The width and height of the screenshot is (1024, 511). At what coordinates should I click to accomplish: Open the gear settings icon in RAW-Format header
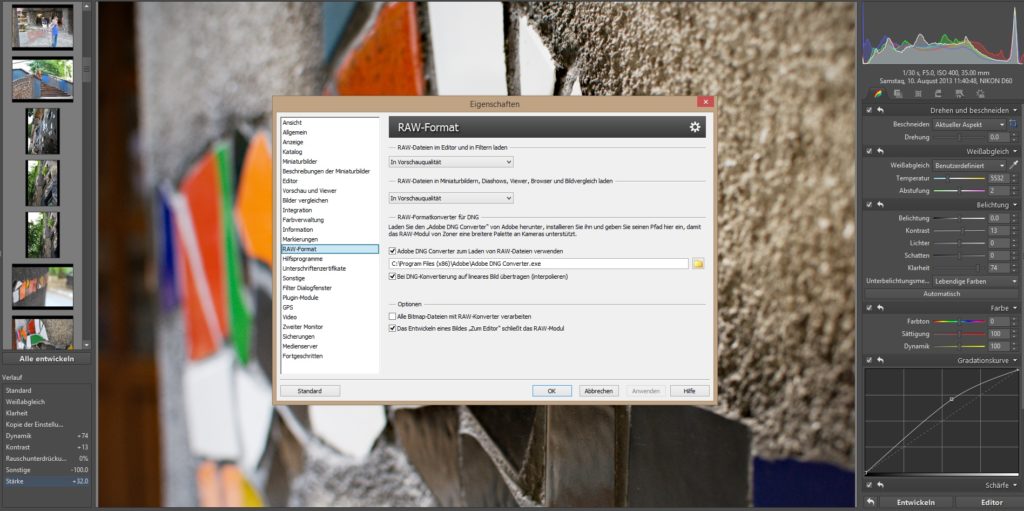click(x=695, y=127)
